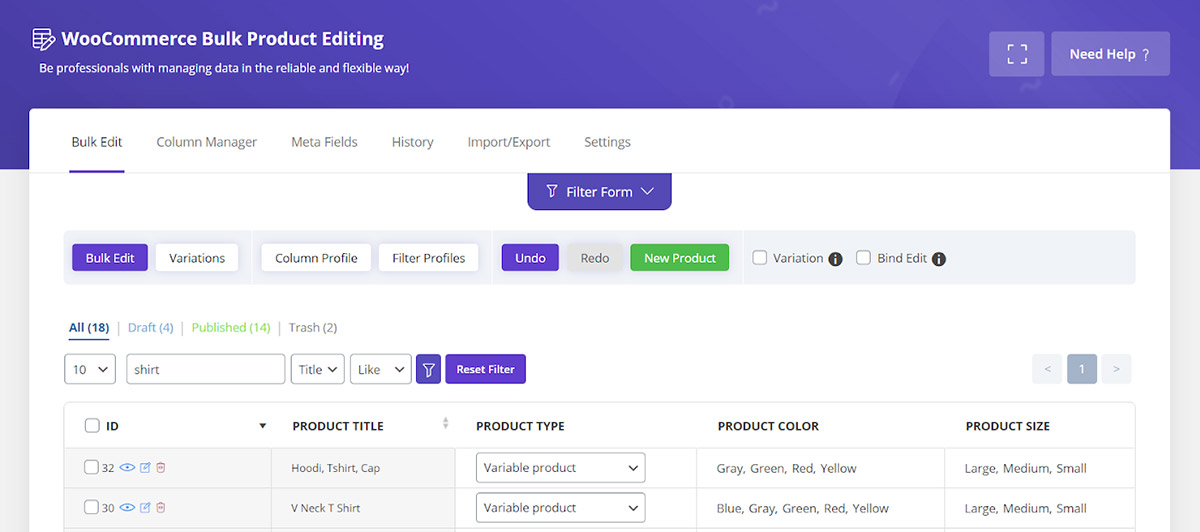This screenshot has width=1200, height=532.
Task: Edit product 32 with pencil icon
Action: pos(145,467)
